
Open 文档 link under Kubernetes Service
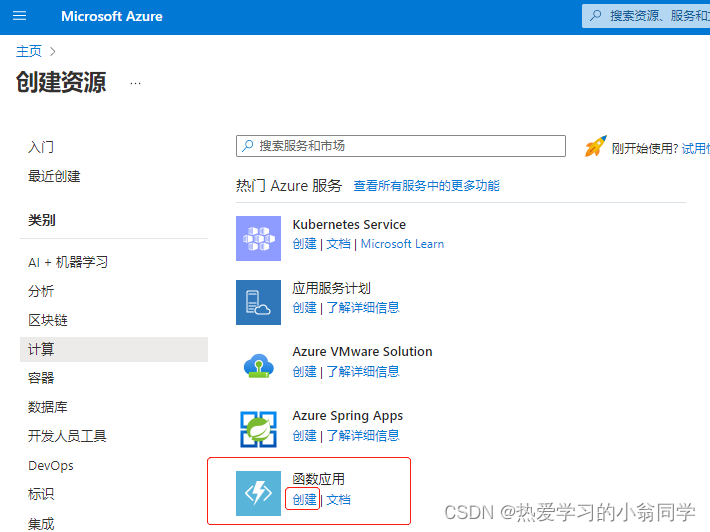click(x=338, y=244)
